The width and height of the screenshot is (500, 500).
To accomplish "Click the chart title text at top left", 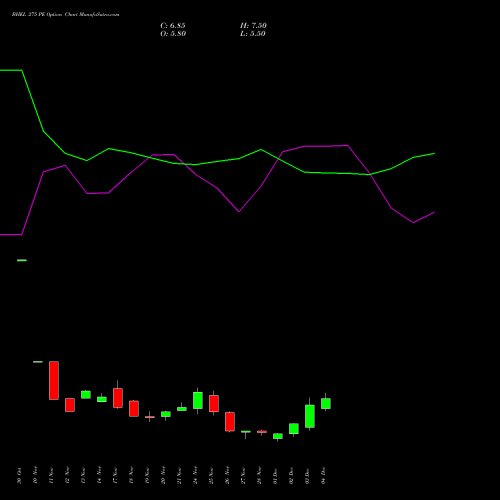I will pos(65,15).
